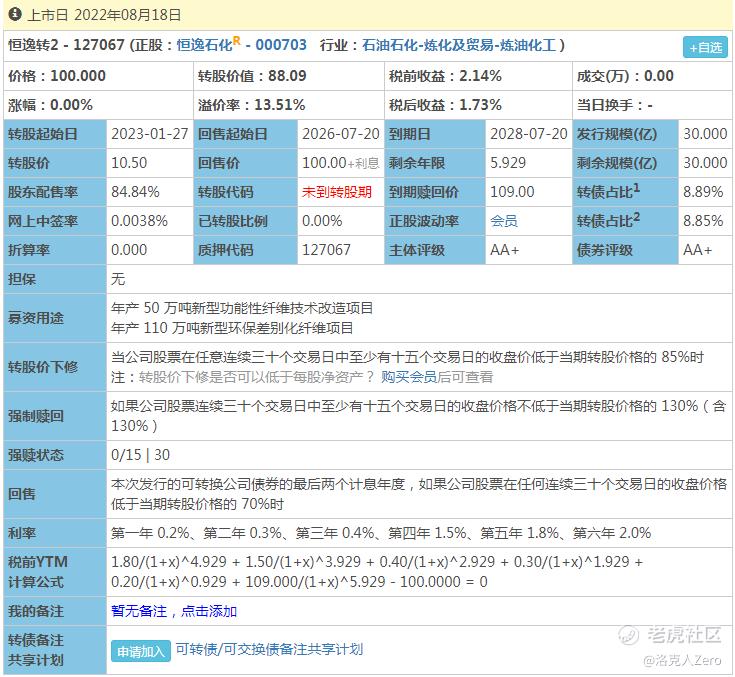The width and height of the screenshot is (735, 677).
Task: Open industry link 石油石化-炼化及贸易-炼油化工
Action: [x=459, y=45]
